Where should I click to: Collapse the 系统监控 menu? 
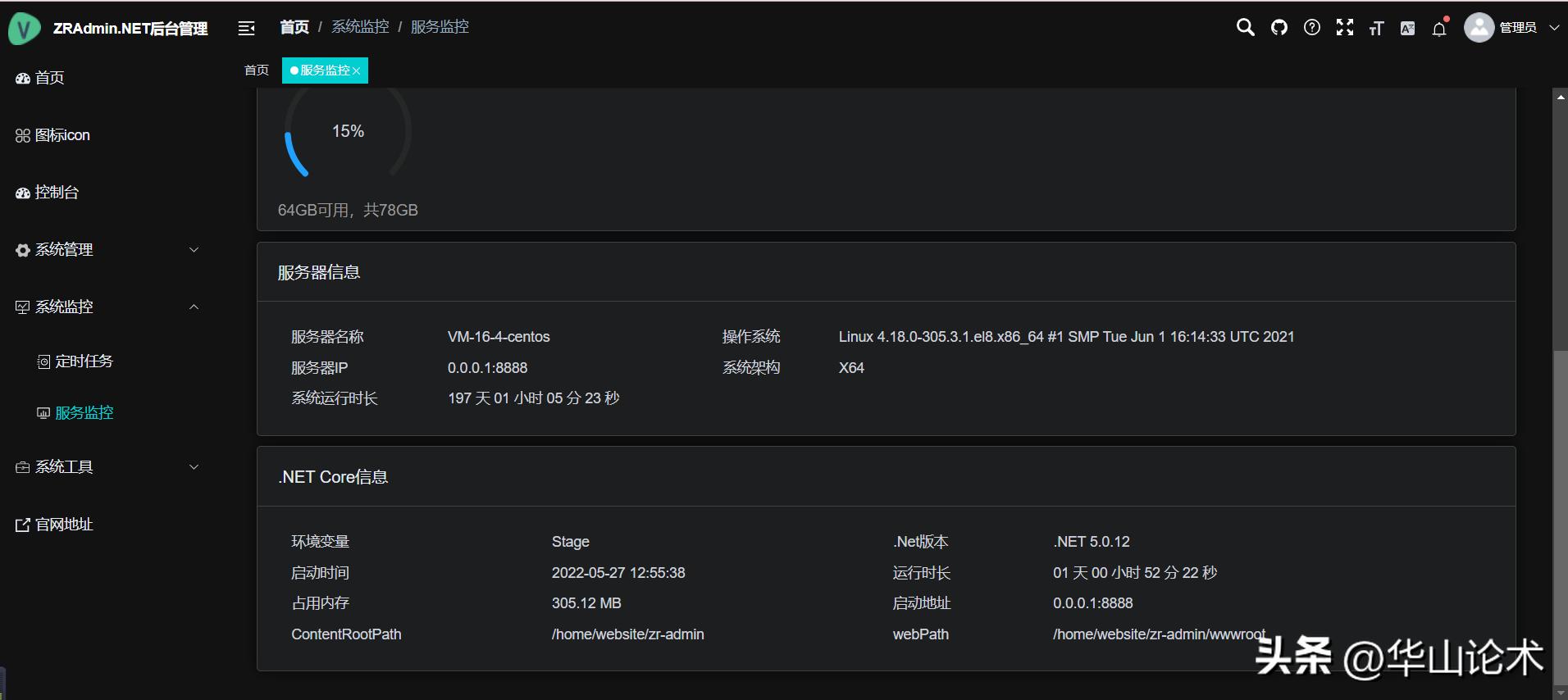tap(107, 307)
